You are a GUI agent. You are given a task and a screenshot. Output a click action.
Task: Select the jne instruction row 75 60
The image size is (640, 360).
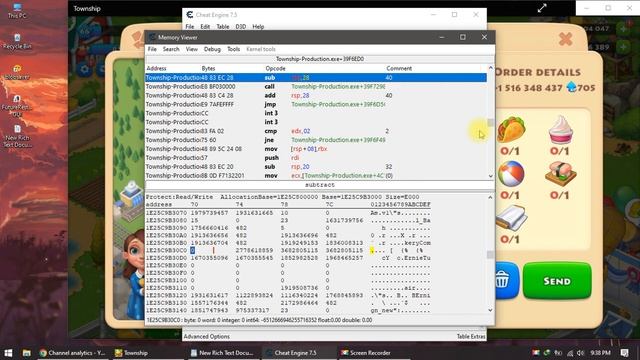click(316, 140)
